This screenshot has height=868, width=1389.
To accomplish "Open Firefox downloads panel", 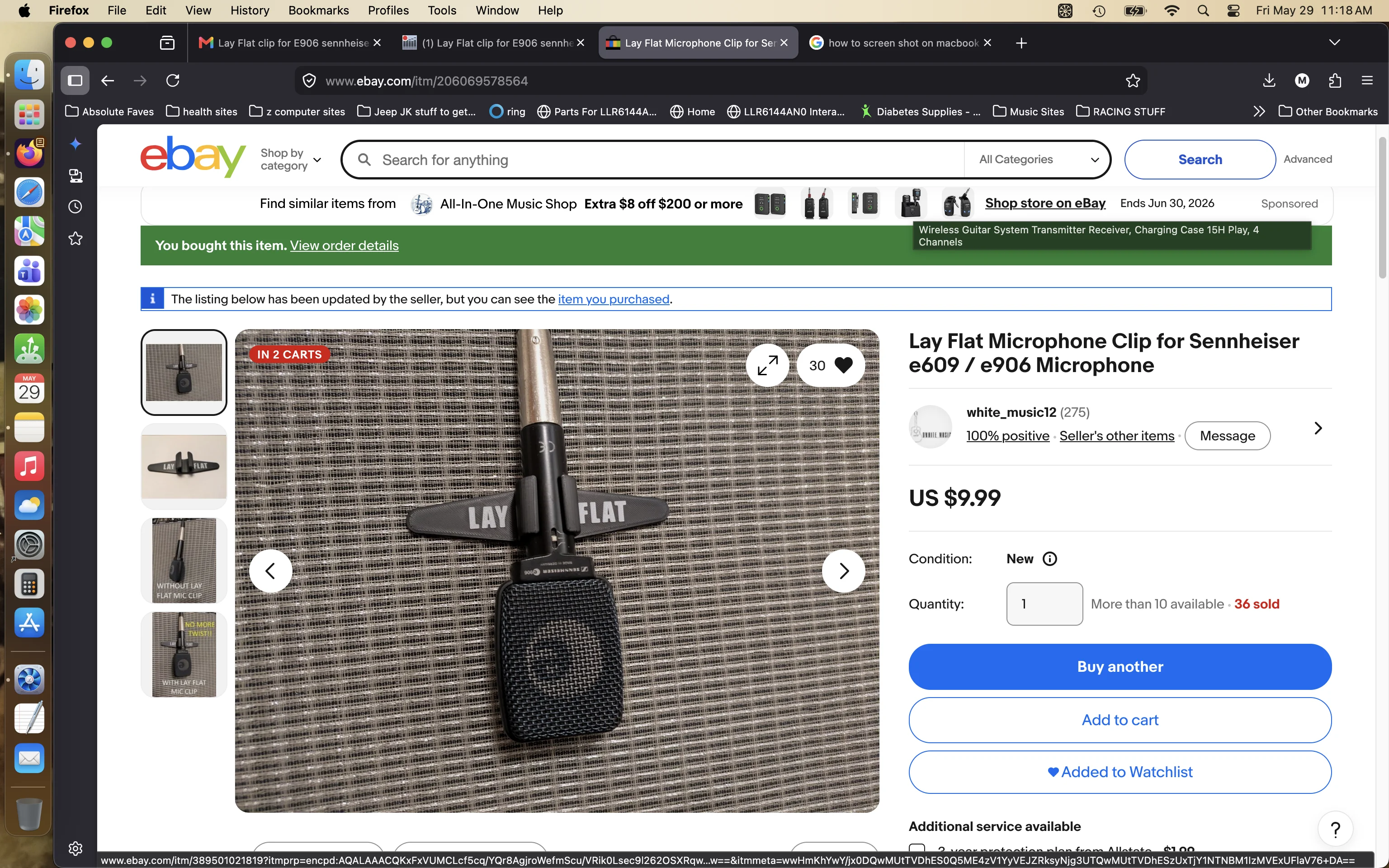I will [x=1269, y=80].
